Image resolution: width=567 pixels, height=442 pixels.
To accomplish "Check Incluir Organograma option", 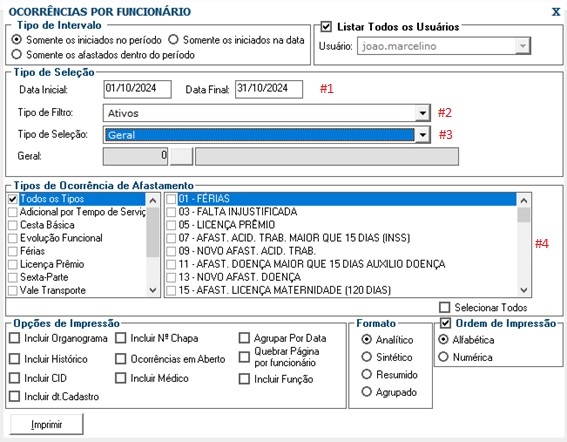I will coord(15,338).
